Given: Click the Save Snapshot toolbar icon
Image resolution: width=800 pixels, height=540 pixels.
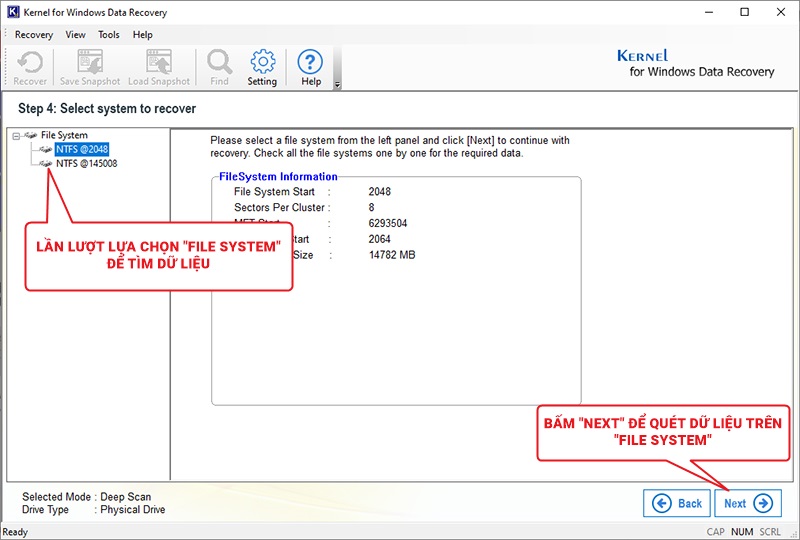Looking at the screenshot, I should pos(90,67).
